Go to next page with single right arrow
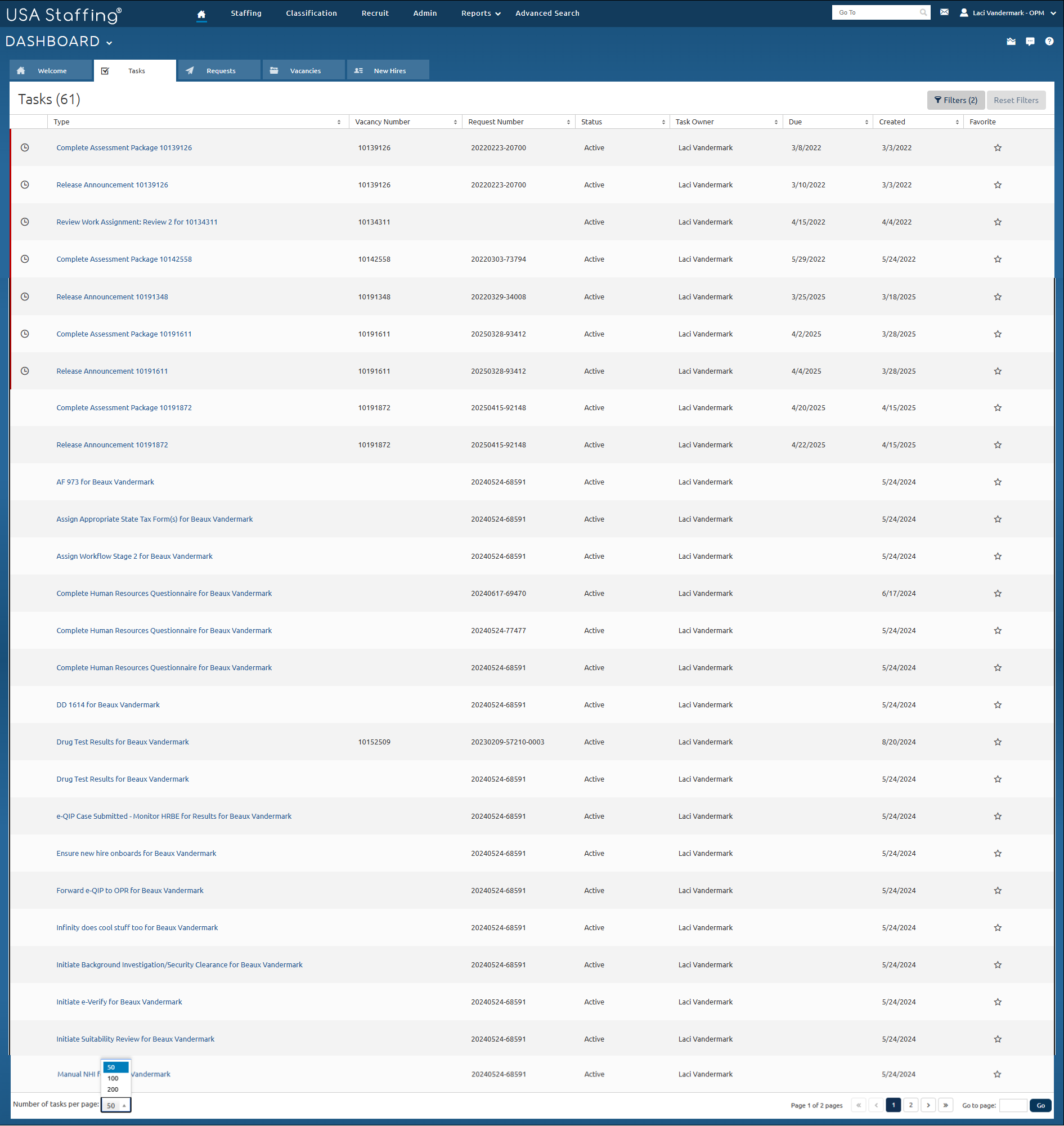Viewport: 1064px width, 1126px height. 928,1105
